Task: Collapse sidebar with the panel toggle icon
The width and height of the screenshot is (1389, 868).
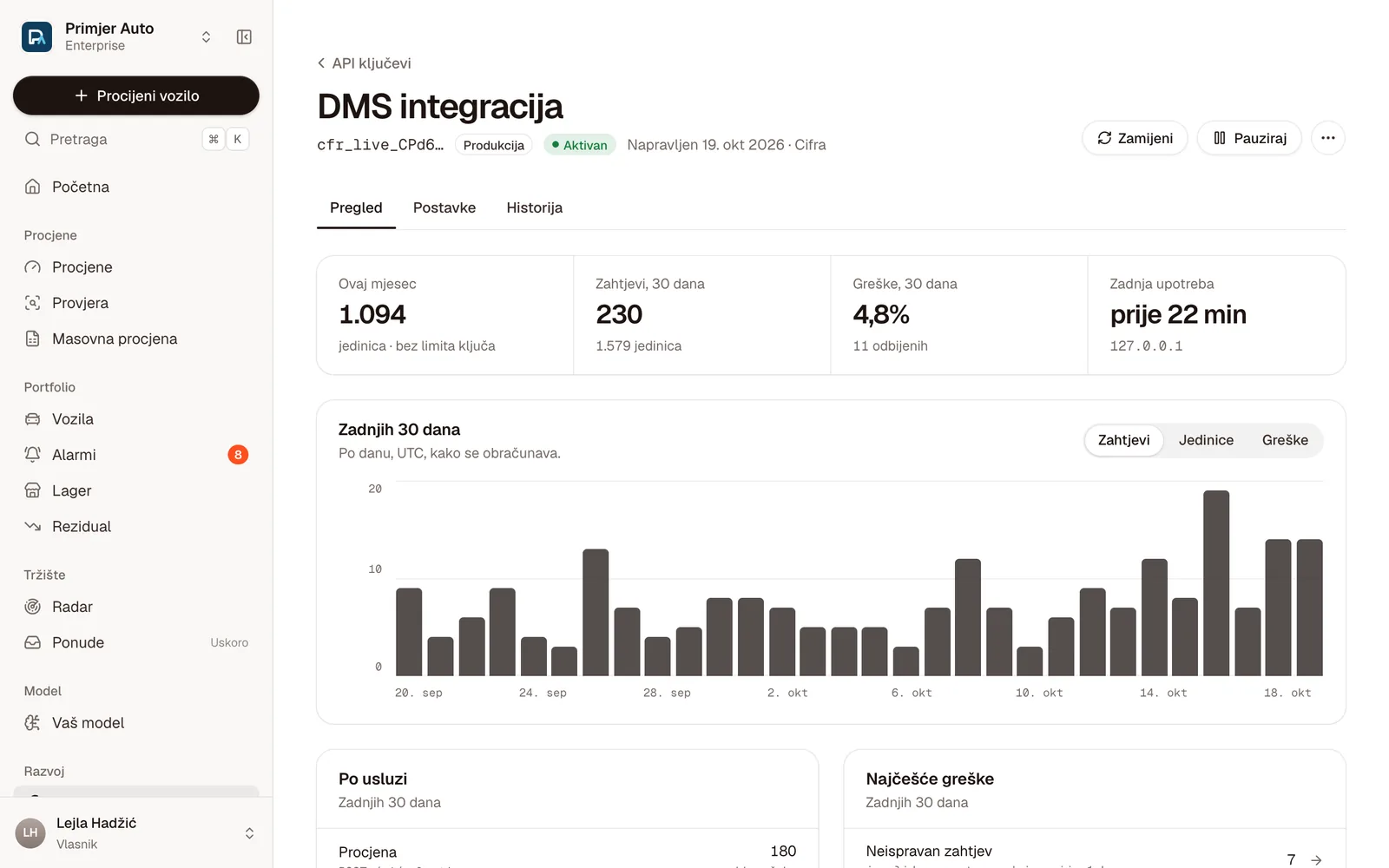Action: tap(244, 36)
